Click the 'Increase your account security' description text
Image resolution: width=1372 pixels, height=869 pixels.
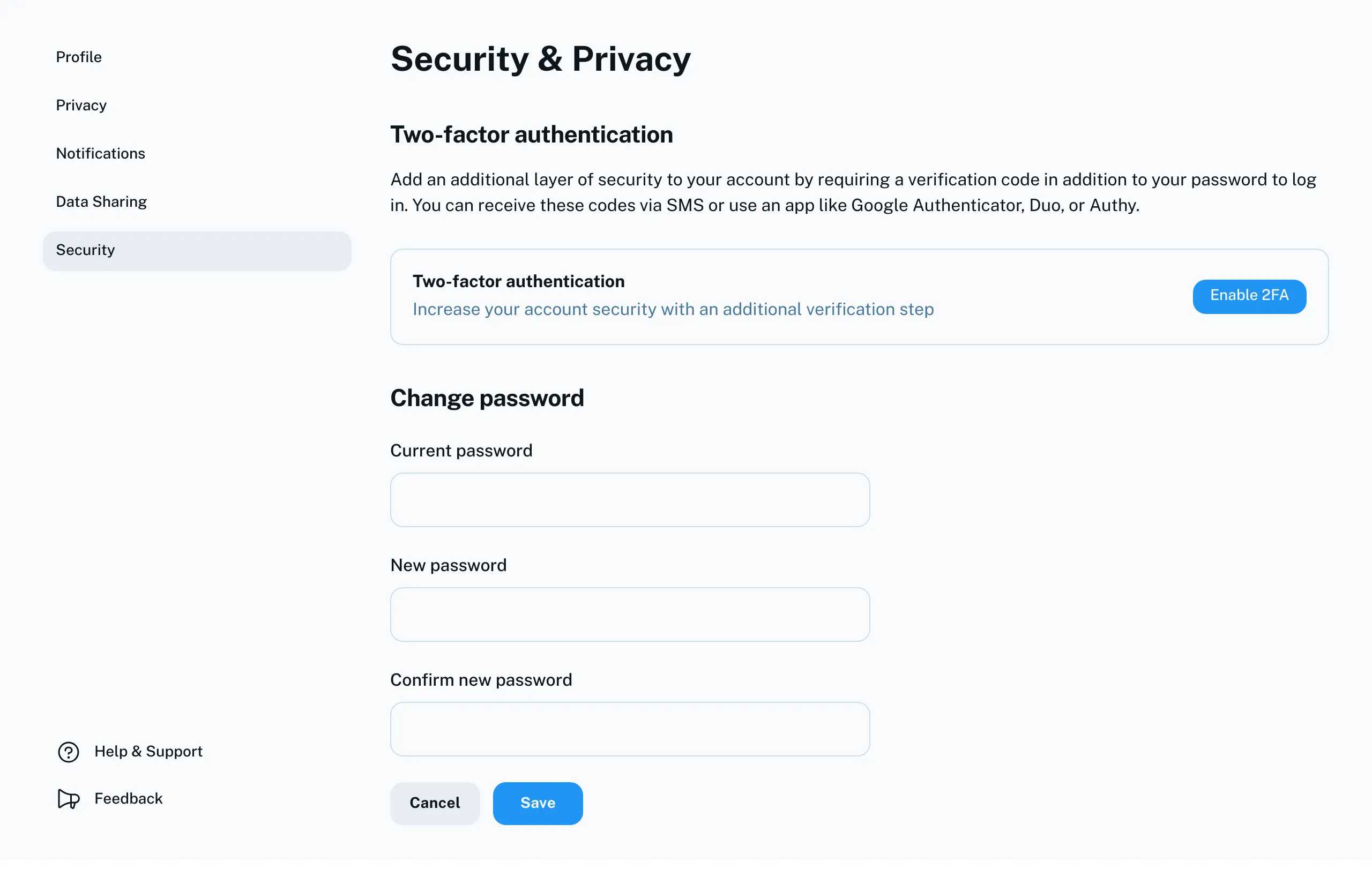pos(673,309)
